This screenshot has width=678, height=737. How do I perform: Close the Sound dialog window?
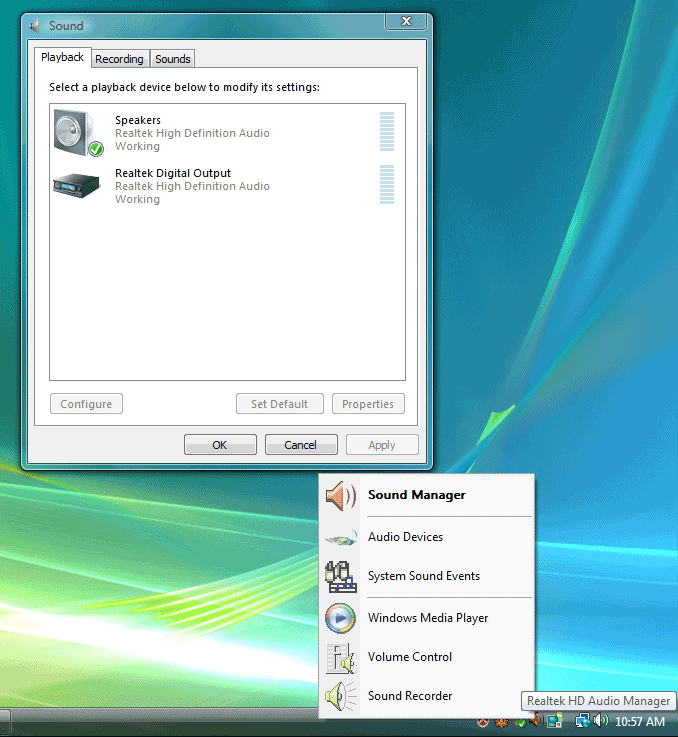pyautogui.click(x=406, y=21)
